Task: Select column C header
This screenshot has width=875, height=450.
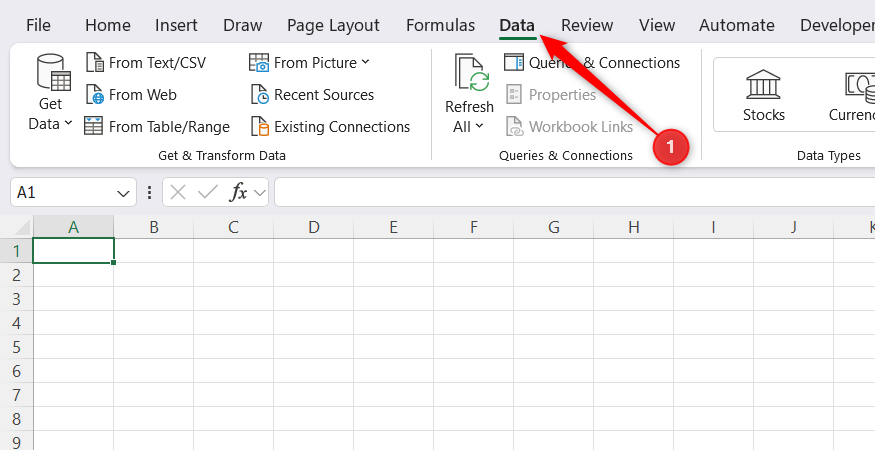Action: point(233,227)
